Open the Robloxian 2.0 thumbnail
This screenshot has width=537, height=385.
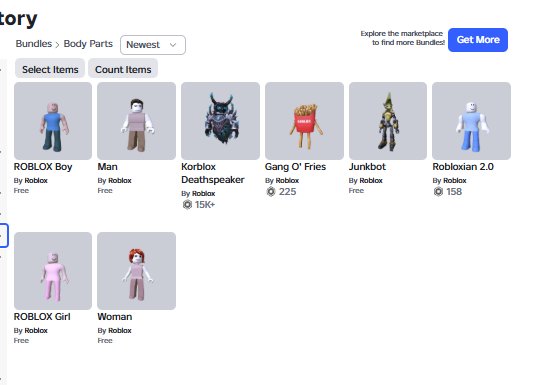471,121
